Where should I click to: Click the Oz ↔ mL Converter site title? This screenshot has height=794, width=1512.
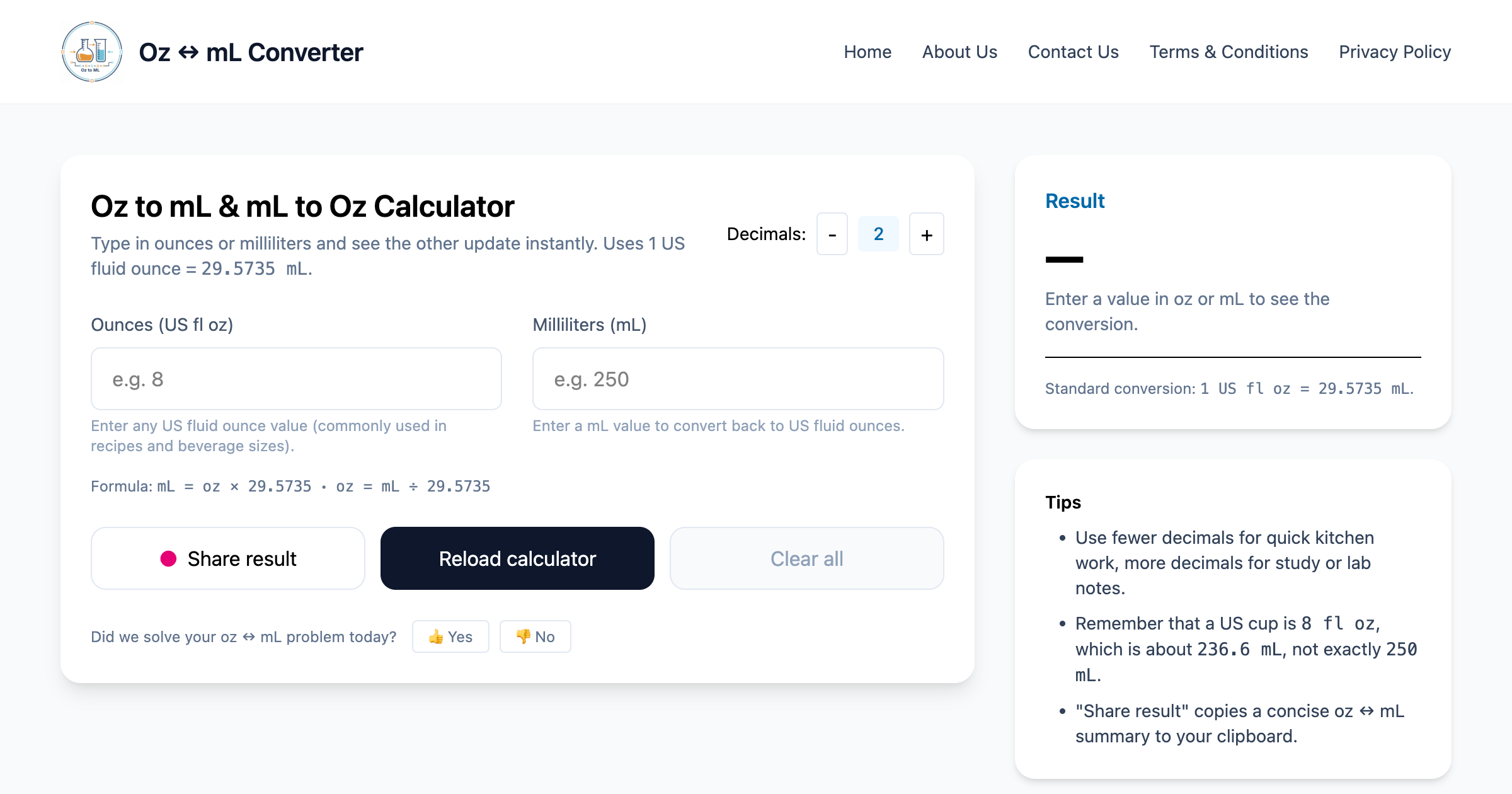click(x=251, y=52)
